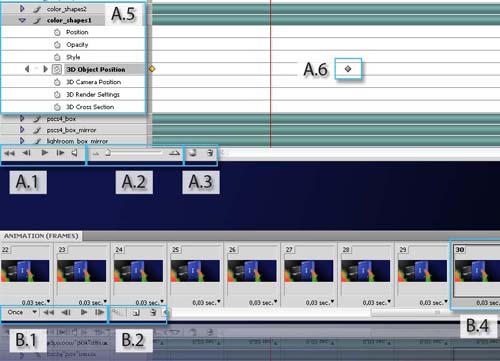This screenshot has width=500, height=361.
Task: Select the 3D Object Position property
Action: point(96,69)
